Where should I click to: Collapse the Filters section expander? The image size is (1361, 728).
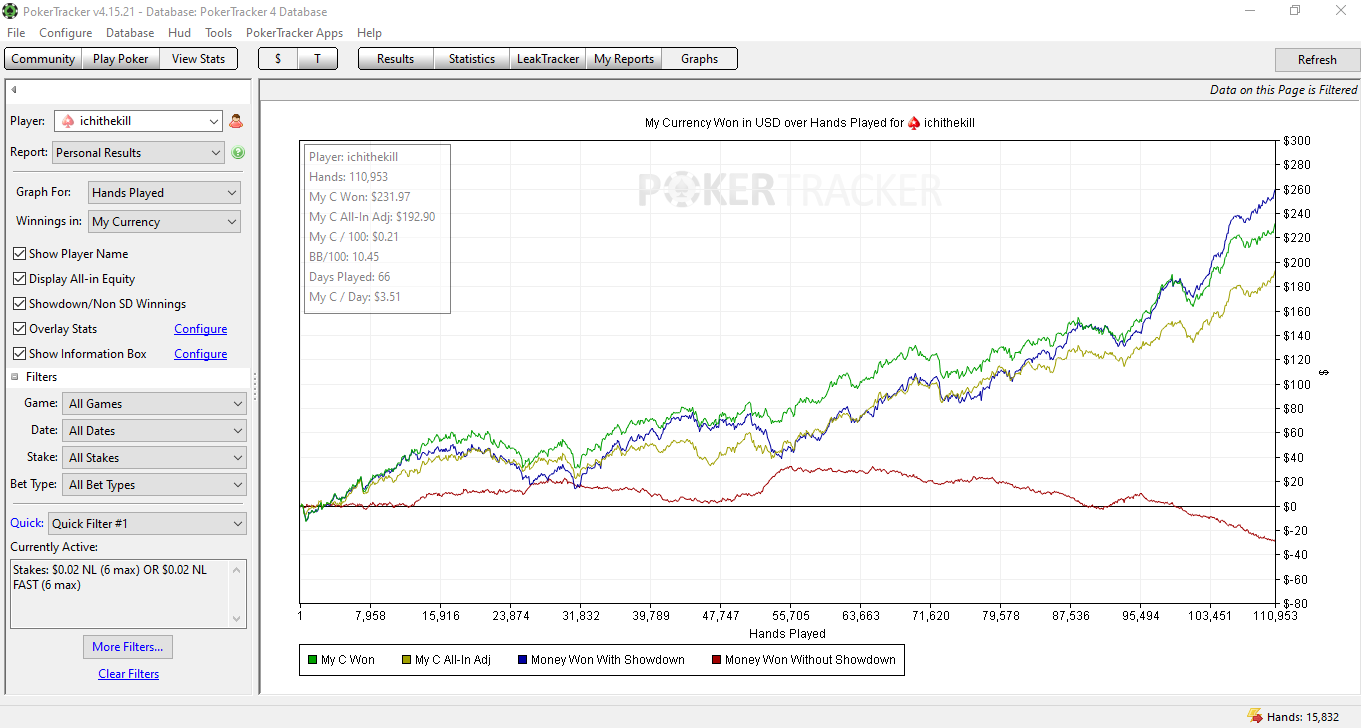point(15,377)
